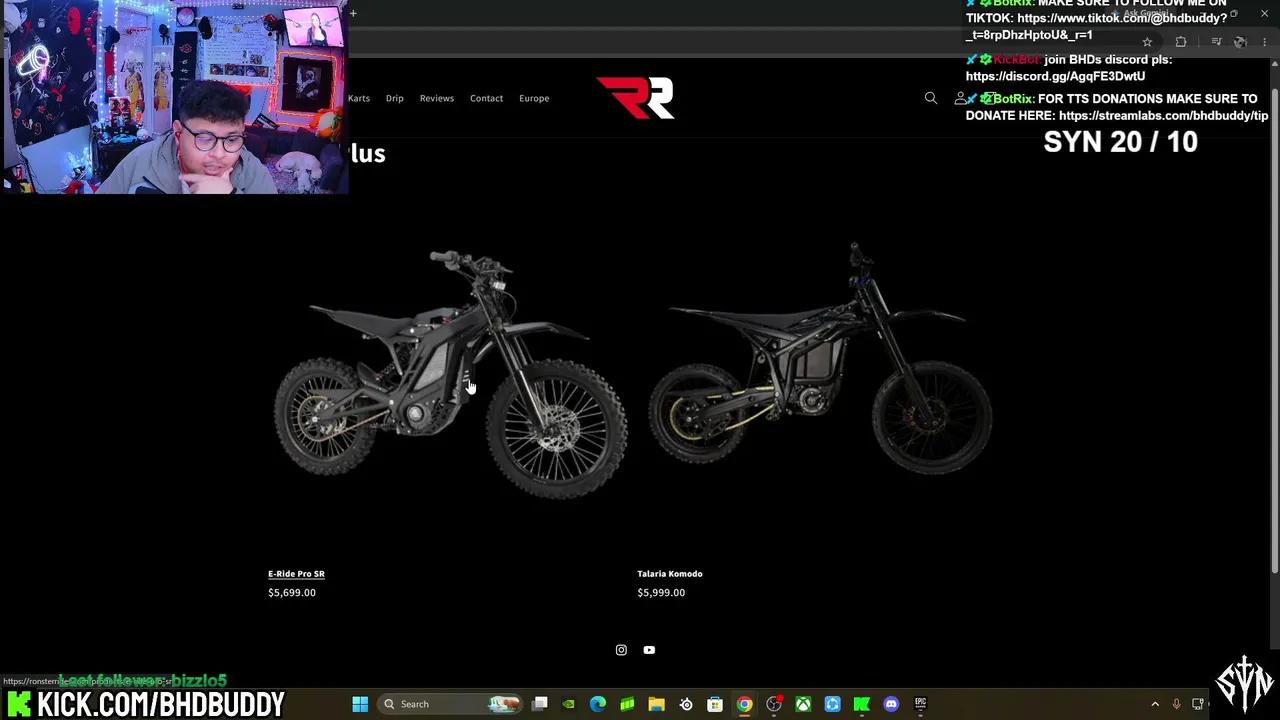
Task: Click the Windows taskbar Search box
Action: (x=450, y=704)
